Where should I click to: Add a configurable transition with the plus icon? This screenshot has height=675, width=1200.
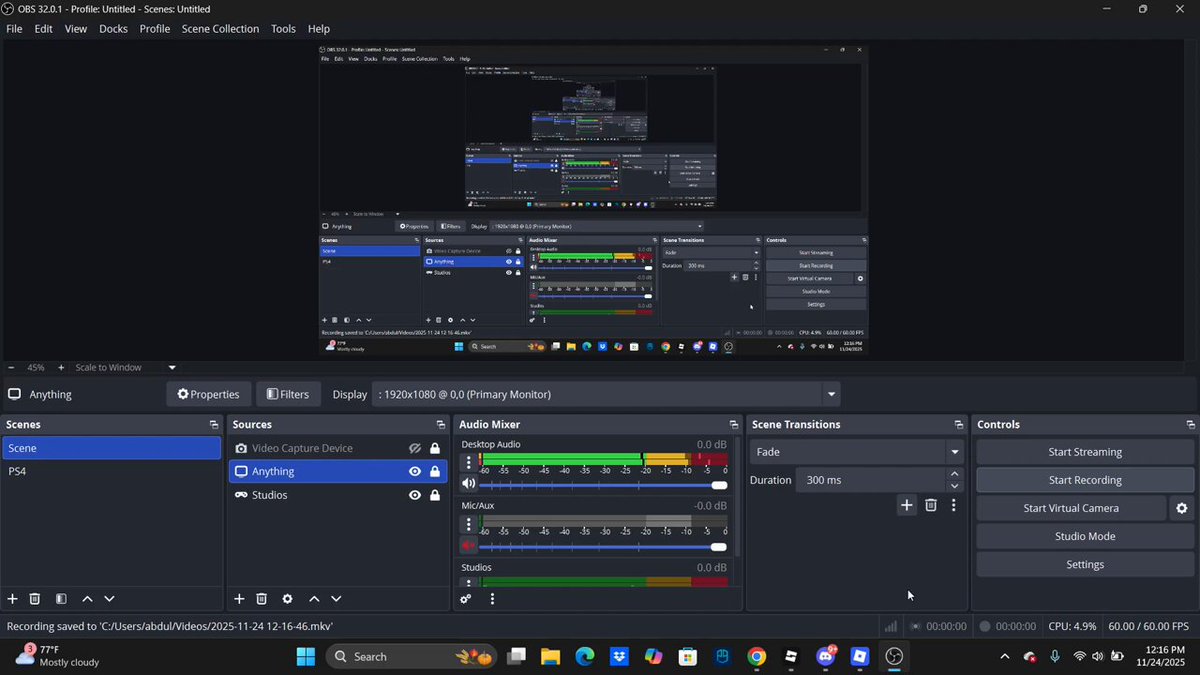[x=906, y=505]
